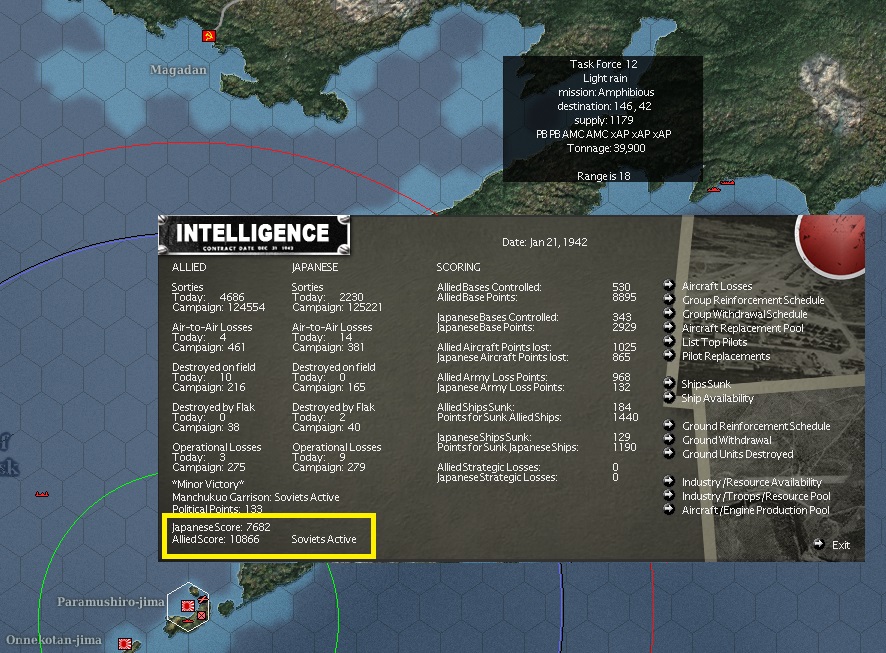Click arrow next to Ships Sunk
The image size is (886, 653).
coord(669,383)
